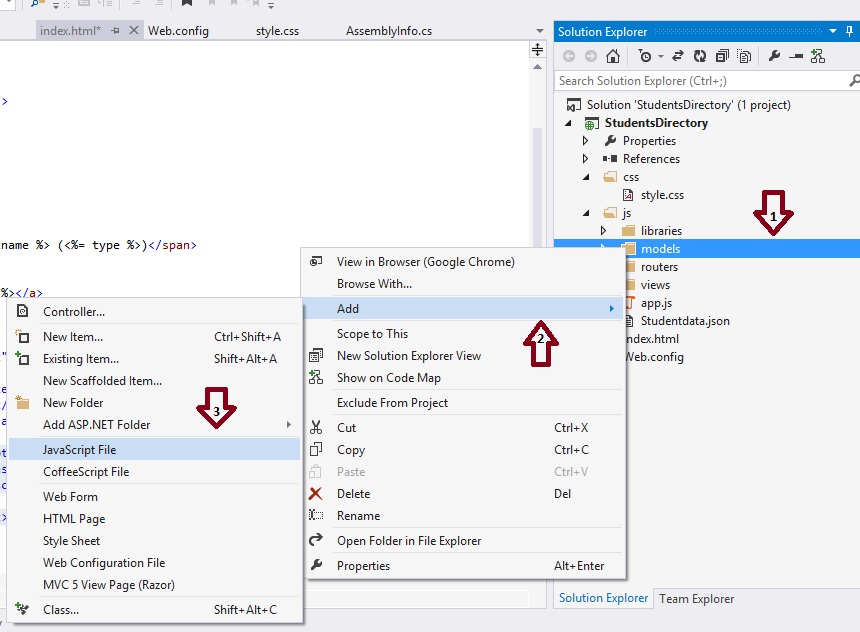Choose Class... in Add submenu

click(155, 610)
